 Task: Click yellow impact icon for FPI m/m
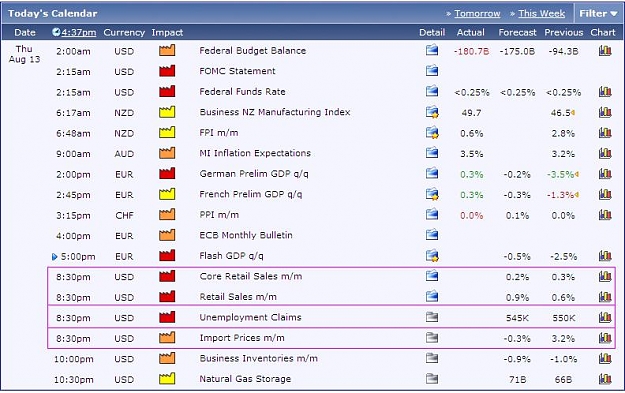[x=167, y=132]
